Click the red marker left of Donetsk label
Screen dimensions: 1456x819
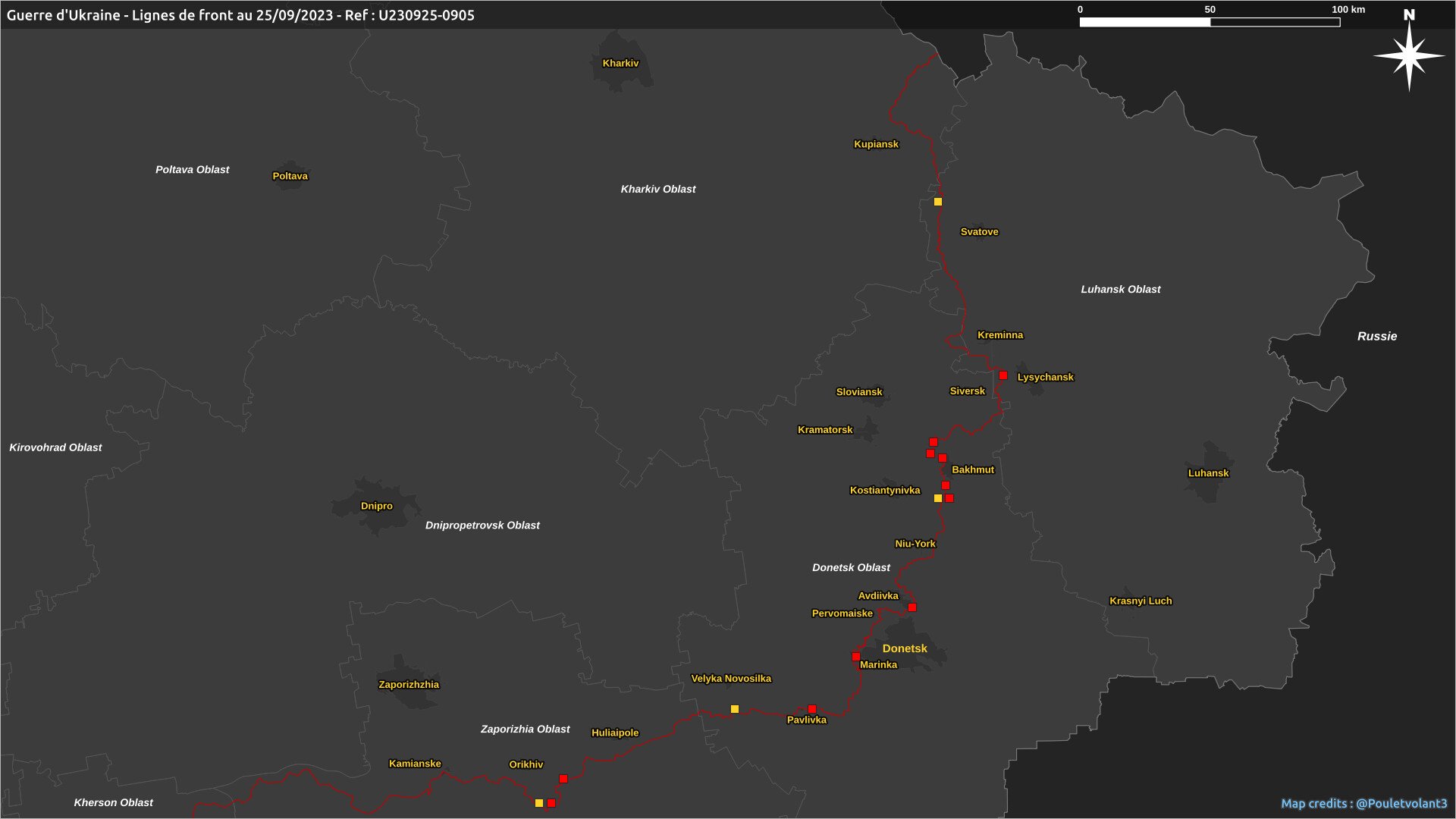[x=856, y=657]
